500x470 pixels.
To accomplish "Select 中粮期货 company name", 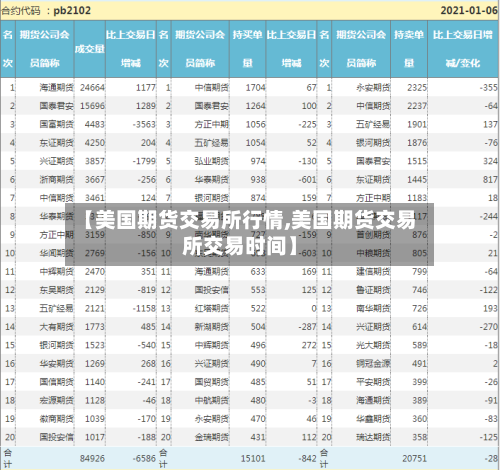I will 373,253.
